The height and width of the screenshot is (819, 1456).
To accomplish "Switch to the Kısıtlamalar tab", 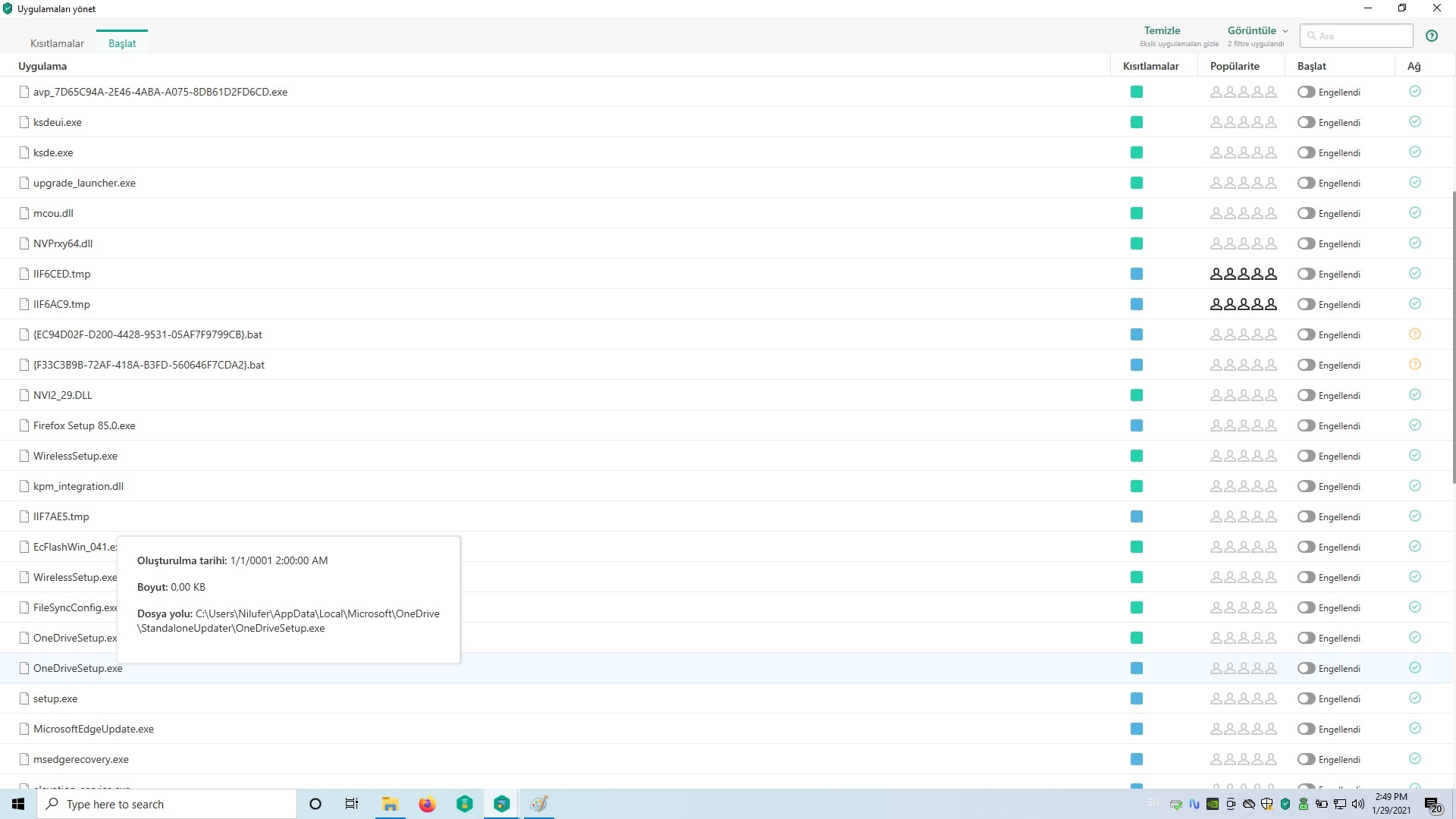I will point(57,43).
